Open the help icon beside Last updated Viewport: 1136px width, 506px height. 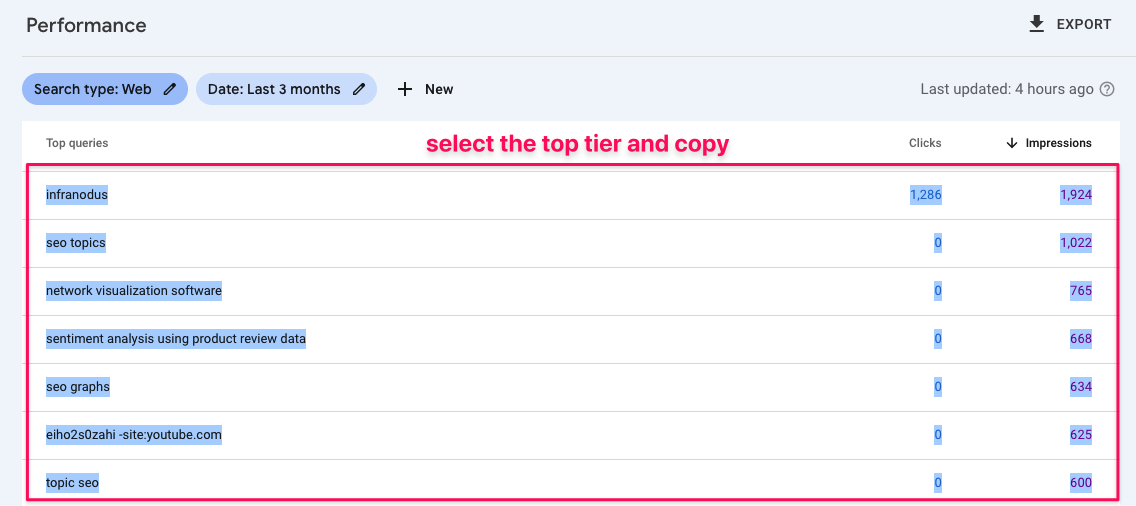1106,89
